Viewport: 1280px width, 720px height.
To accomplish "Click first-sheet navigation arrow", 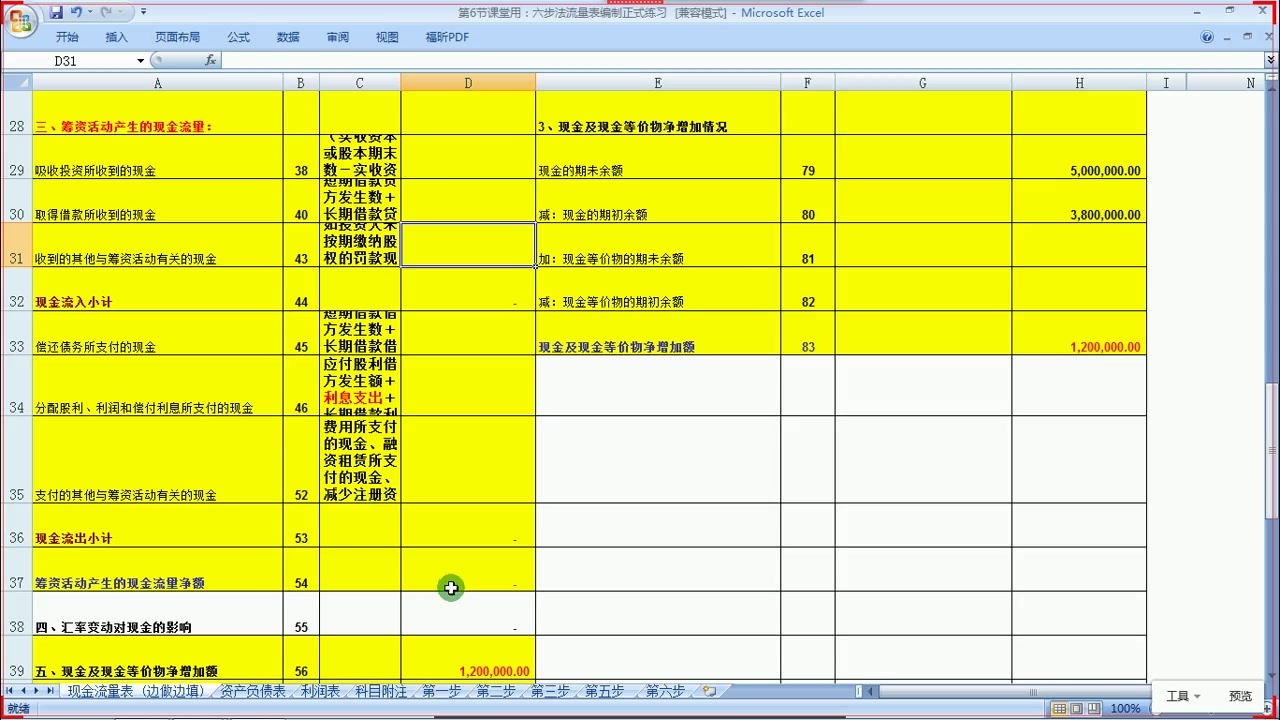I will click(x=10, y=691).
